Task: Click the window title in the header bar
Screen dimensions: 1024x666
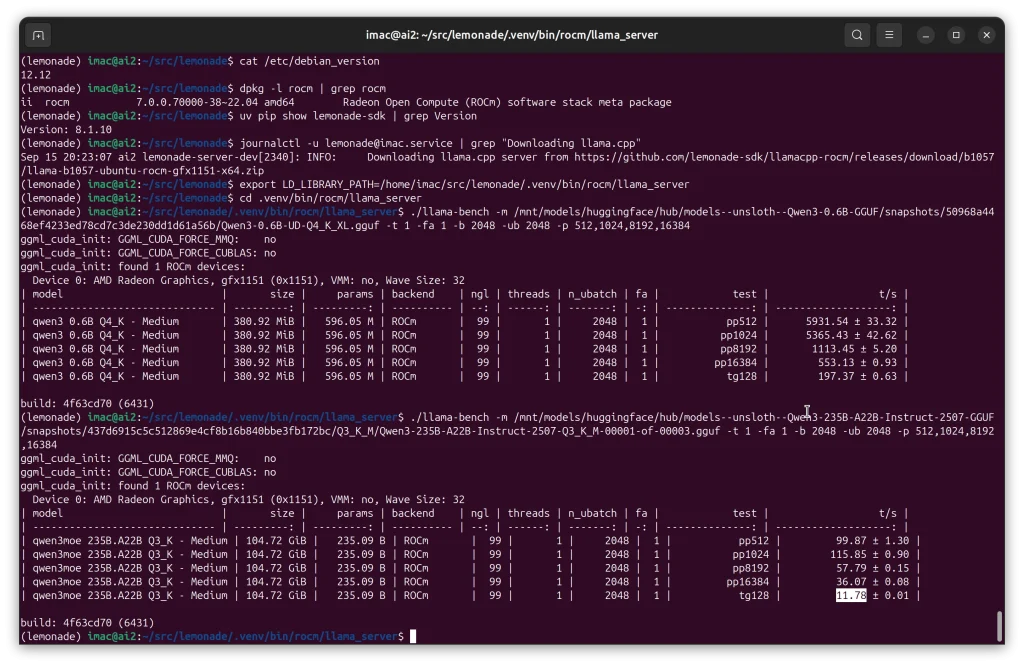Action: (512, 35)
